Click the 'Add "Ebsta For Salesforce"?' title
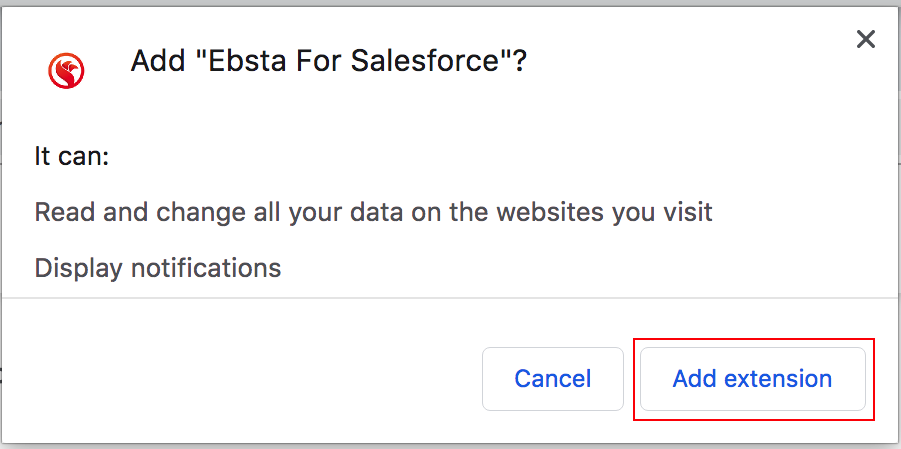This screenshot has height=449, width=901. 329,62
